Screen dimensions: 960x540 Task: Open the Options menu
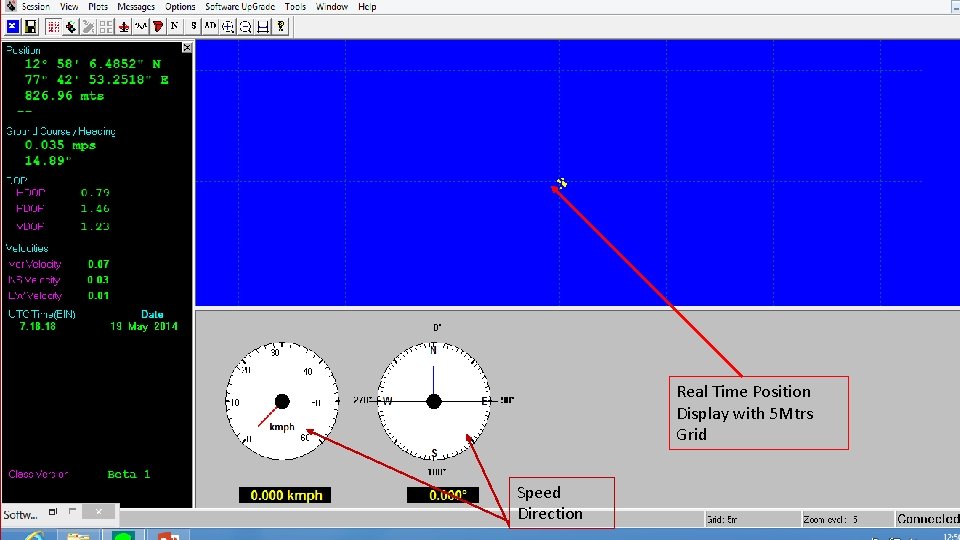pyautogui.click(x=180, y=7)
